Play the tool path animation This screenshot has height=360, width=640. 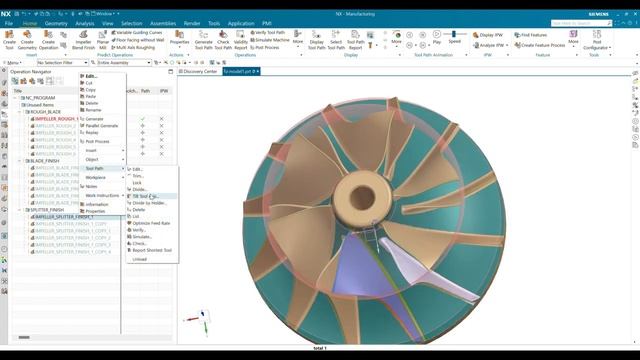pyautogui.click(x=437, y=37)
